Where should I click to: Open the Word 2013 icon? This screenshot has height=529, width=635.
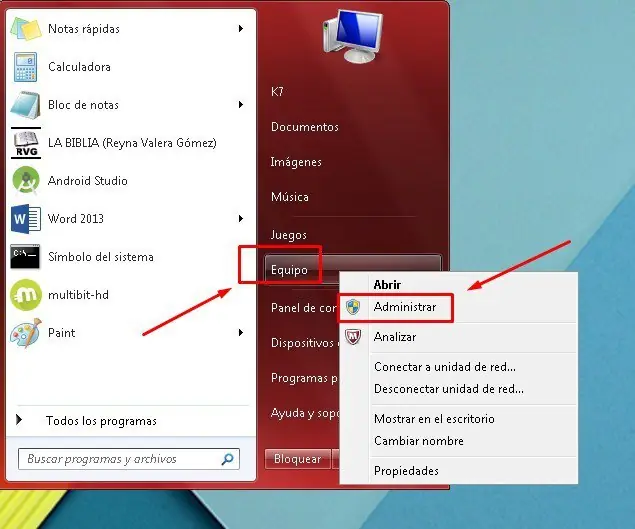tap(26, 219)
